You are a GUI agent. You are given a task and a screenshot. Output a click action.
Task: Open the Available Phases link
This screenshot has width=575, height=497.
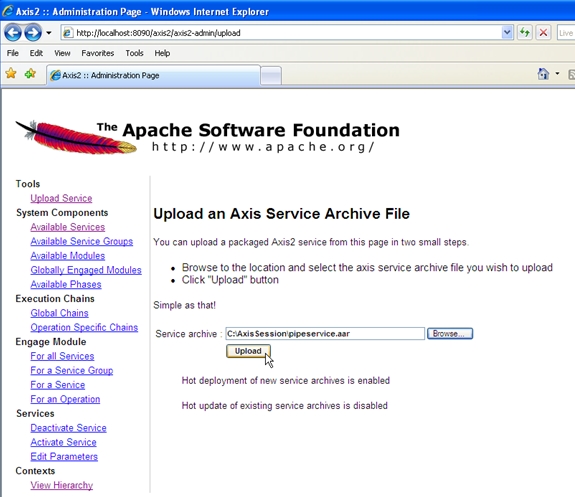pos(66,284)
